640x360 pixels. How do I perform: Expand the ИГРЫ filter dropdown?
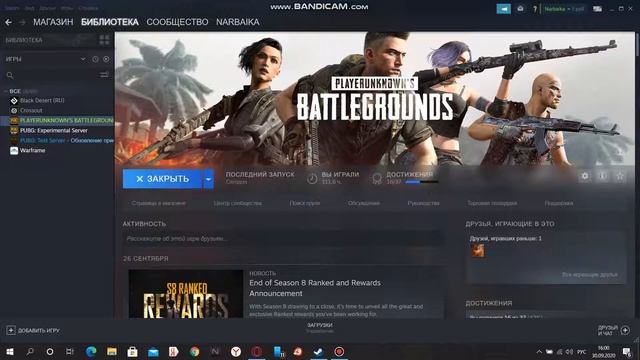(x=83, y=59)
